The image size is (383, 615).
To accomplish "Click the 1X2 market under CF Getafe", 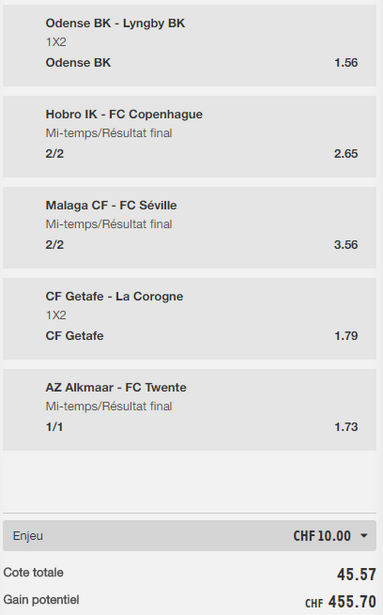I will pos(56,315).
